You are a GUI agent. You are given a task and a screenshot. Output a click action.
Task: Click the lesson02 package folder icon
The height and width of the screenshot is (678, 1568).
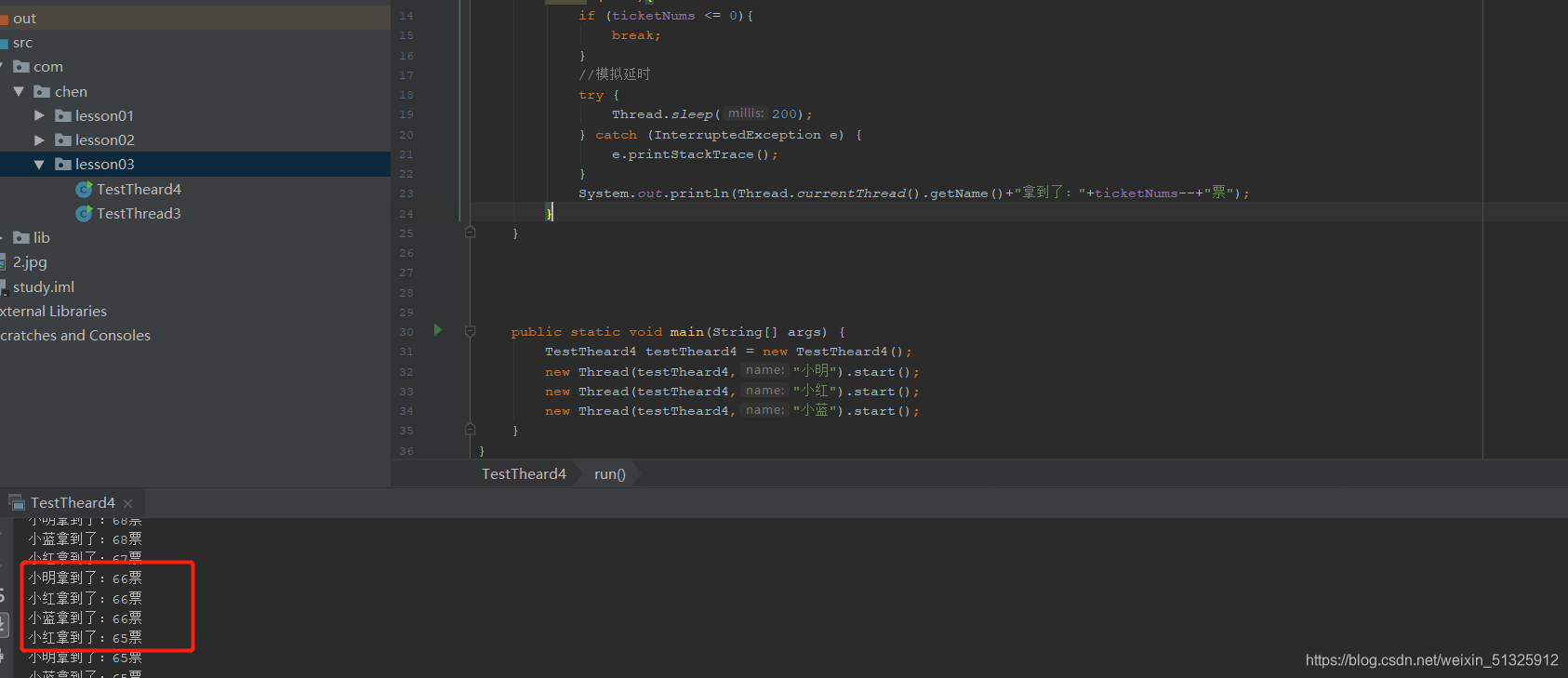63,140
